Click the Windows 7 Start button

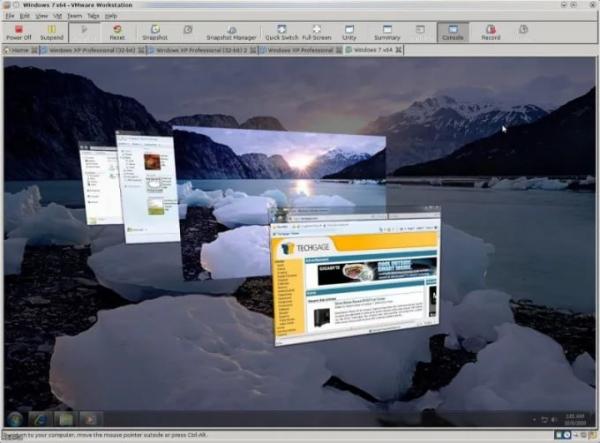pos(15,418)
